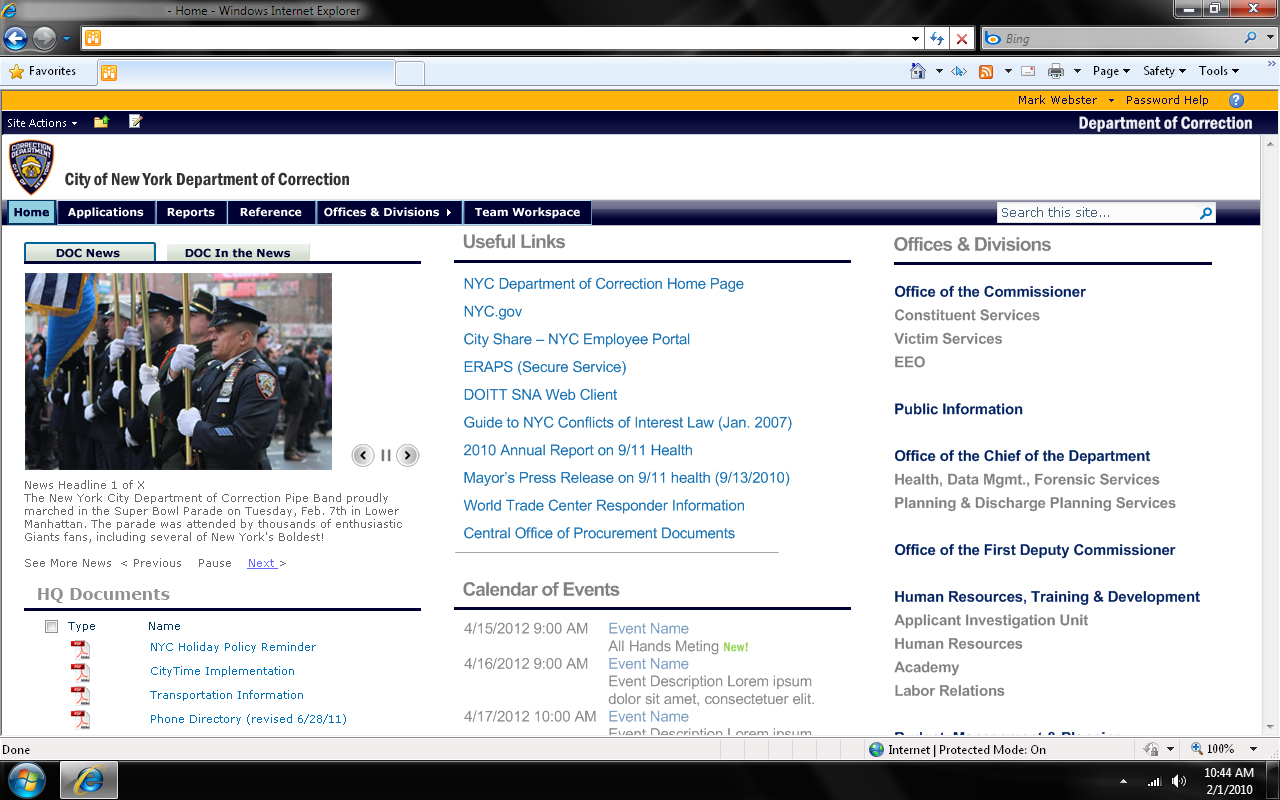Viewport: 1280px width, 800px height.
Task: Click the password help question mark icon
Action: (1236, 100)
